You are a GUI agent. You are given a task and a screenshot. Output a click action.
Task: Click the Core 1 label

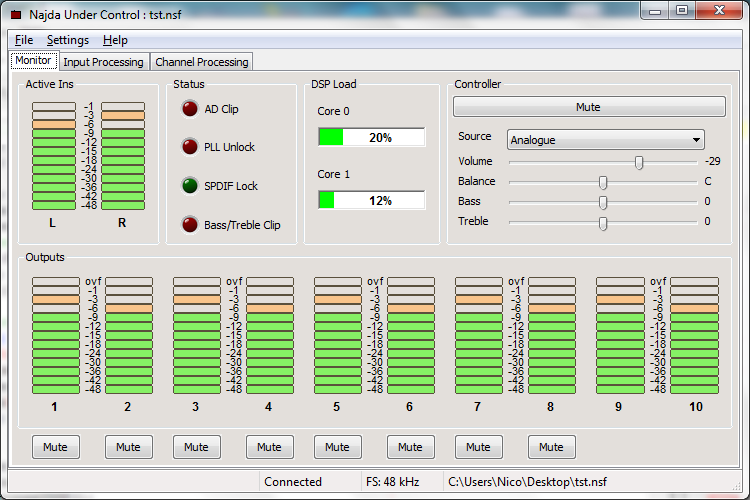click(x=333, y=174)
